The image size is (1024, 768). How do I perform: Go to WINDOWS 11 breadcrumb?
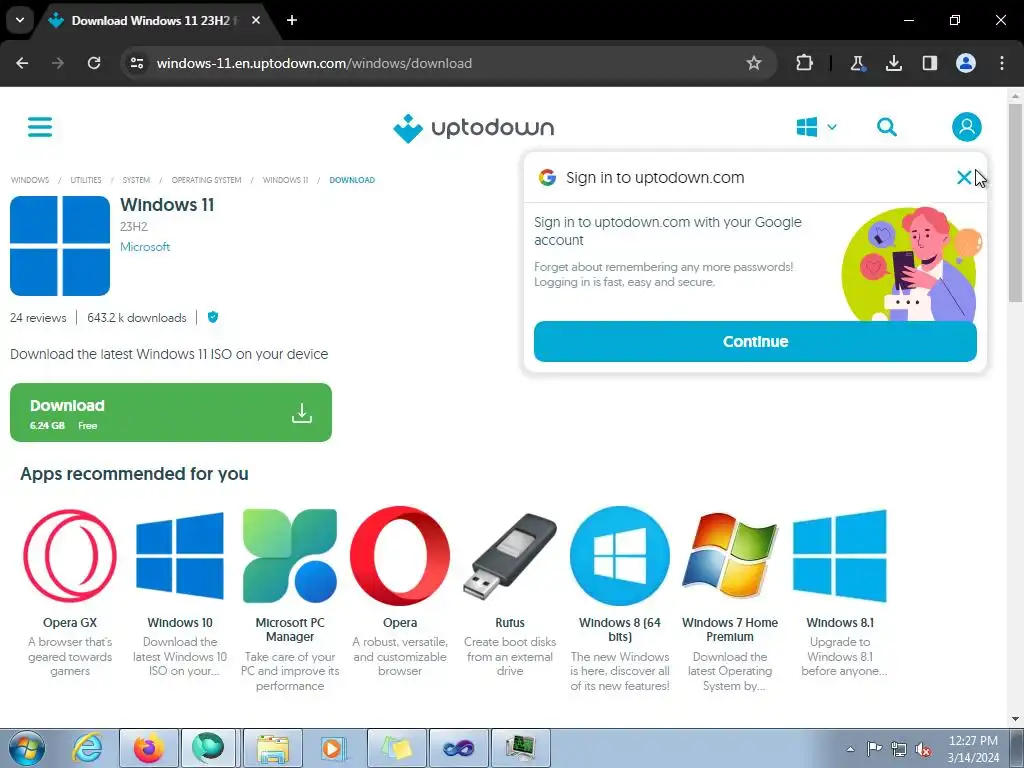tap(285, 180)
